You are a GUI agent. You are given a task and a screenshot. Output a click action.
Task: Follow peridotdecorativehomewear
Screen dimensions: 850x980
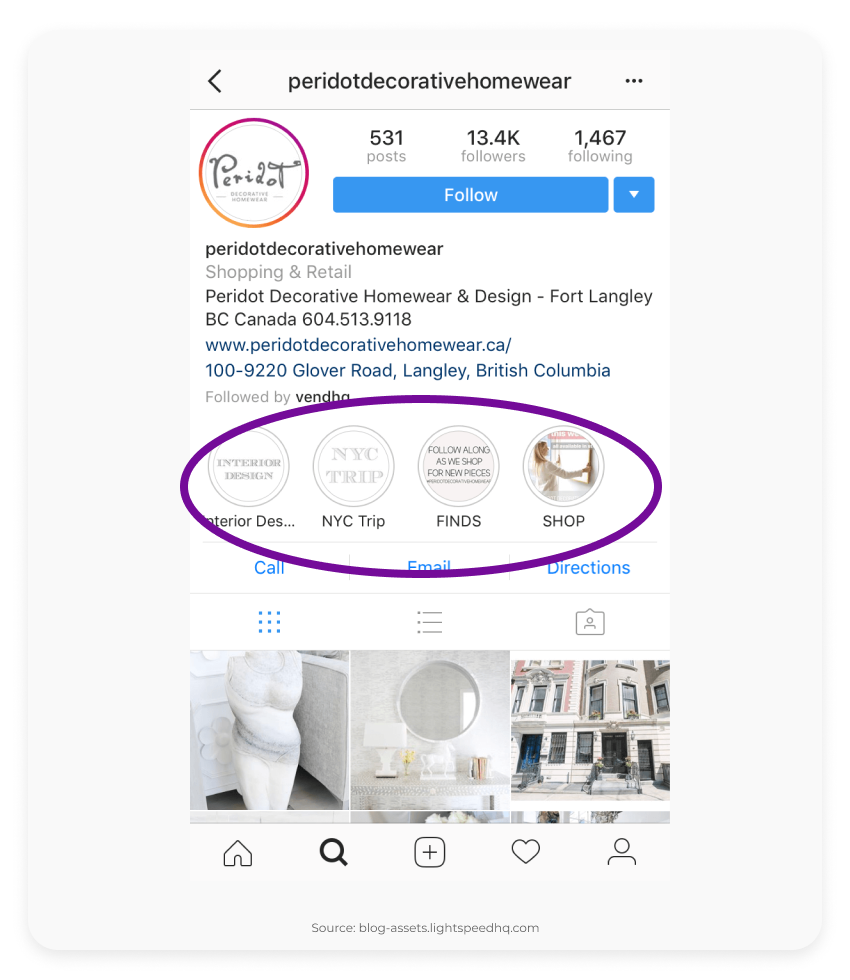471,195
